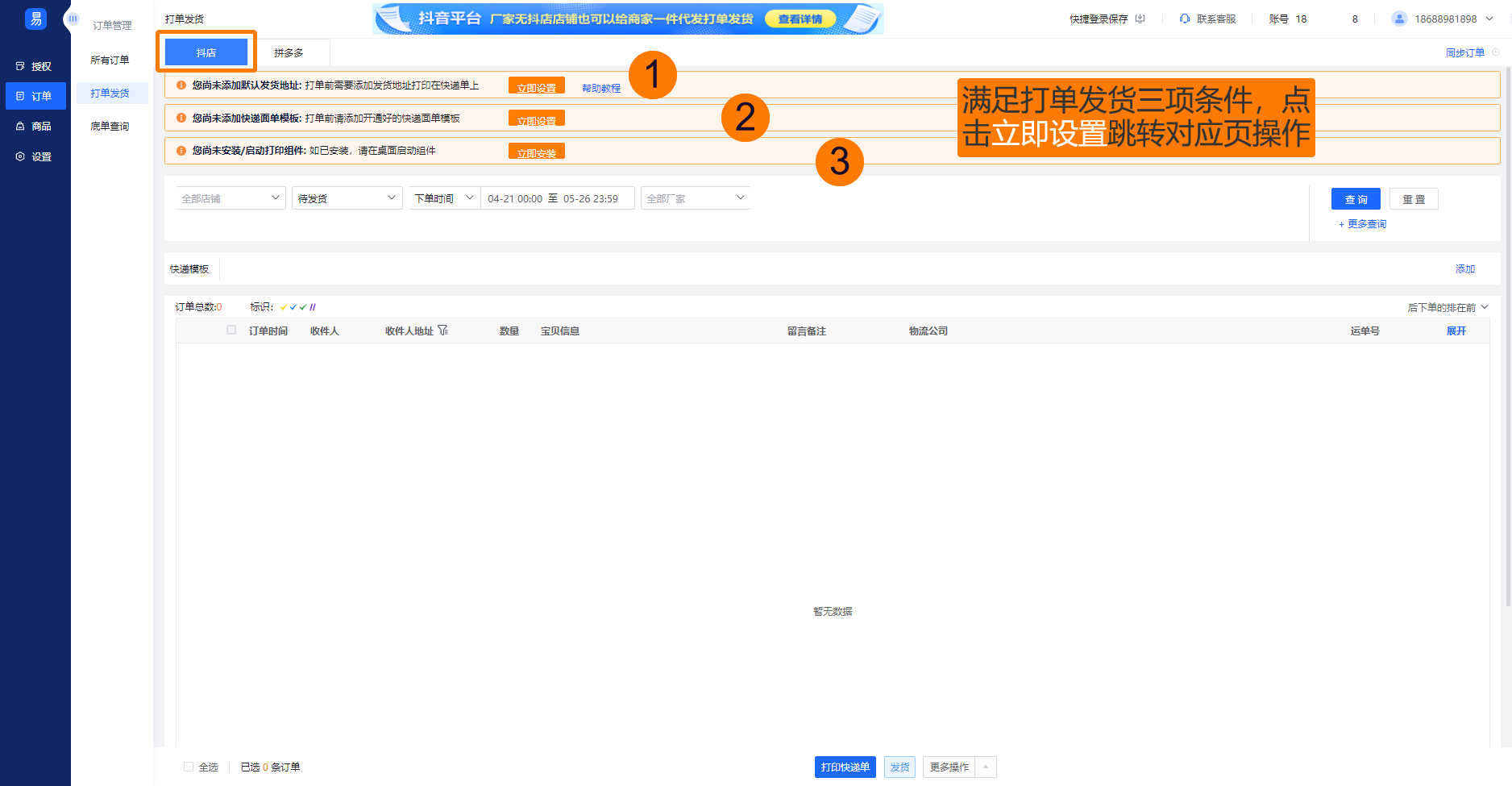Click the yellow check mark flag
Image resolution: width=1512 pixels, height=786 pixels.
tap(284, 307)
